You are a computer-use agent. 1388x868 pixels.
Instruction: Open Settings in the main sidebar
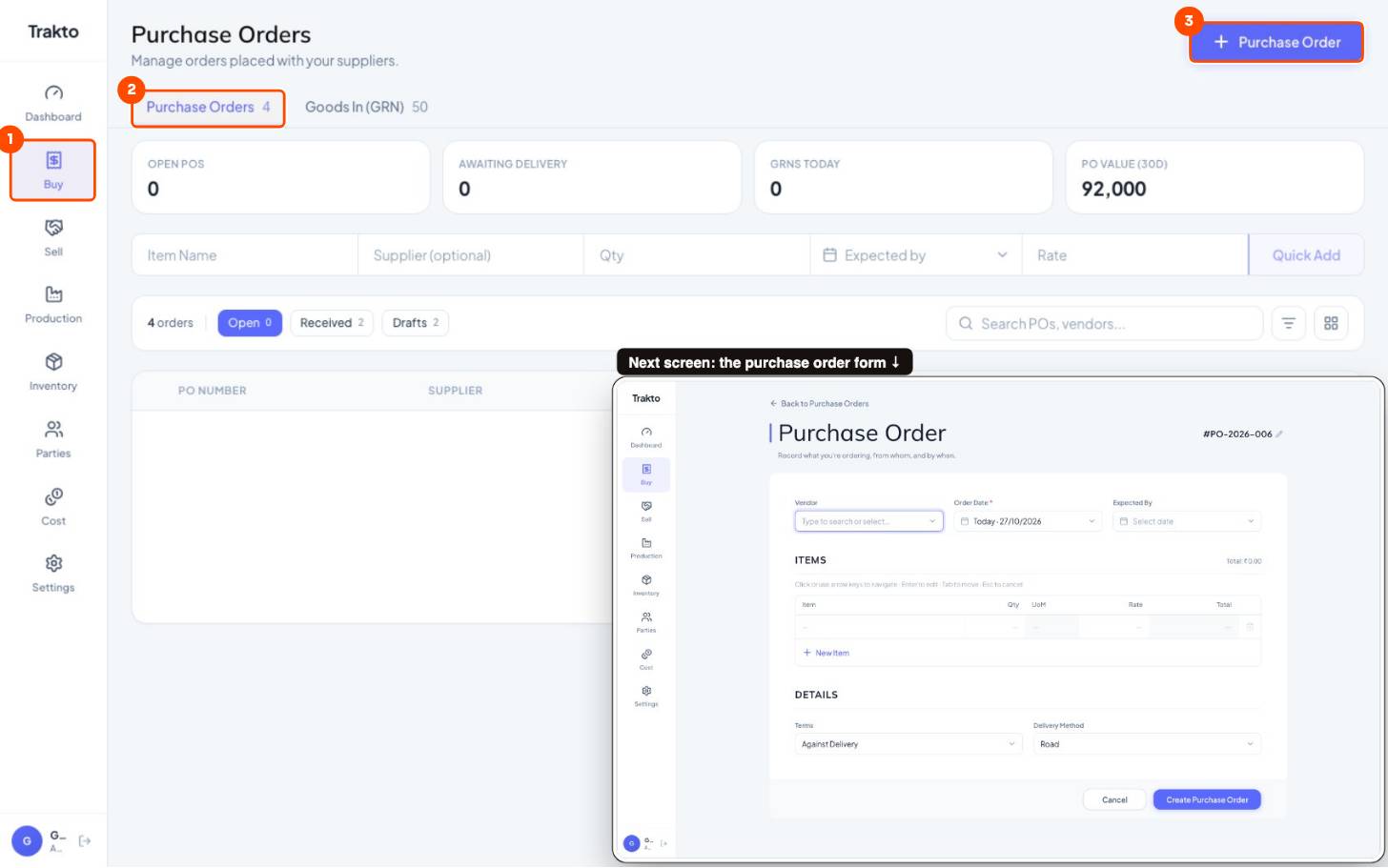(53, 574)
